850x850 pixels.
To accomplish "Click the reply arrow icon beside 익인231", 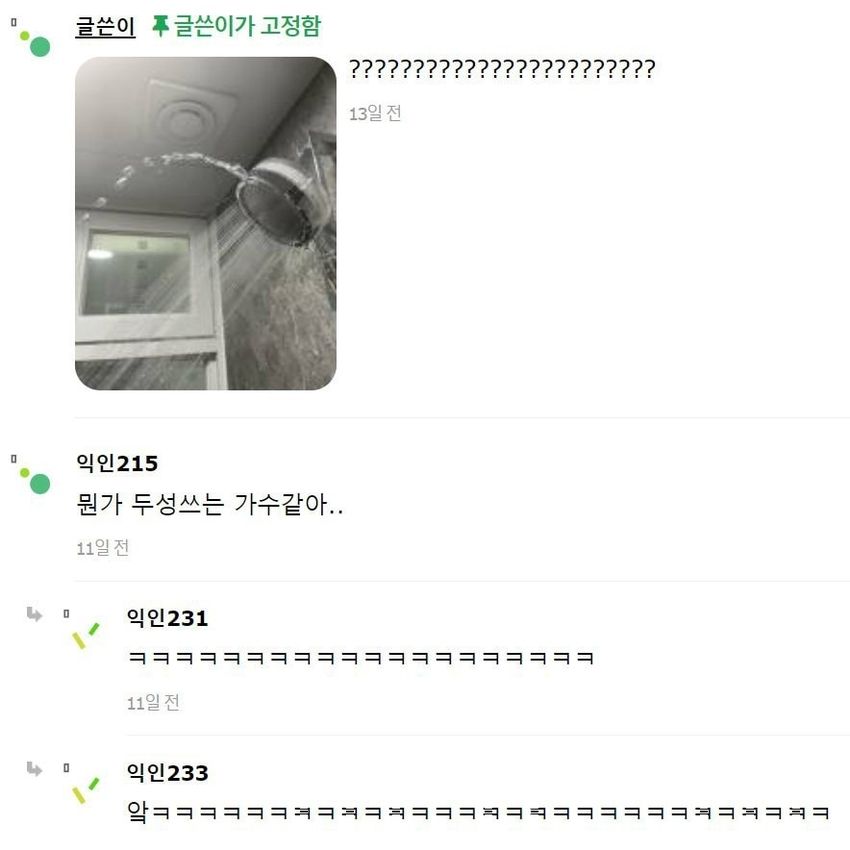I will [34, 614].
